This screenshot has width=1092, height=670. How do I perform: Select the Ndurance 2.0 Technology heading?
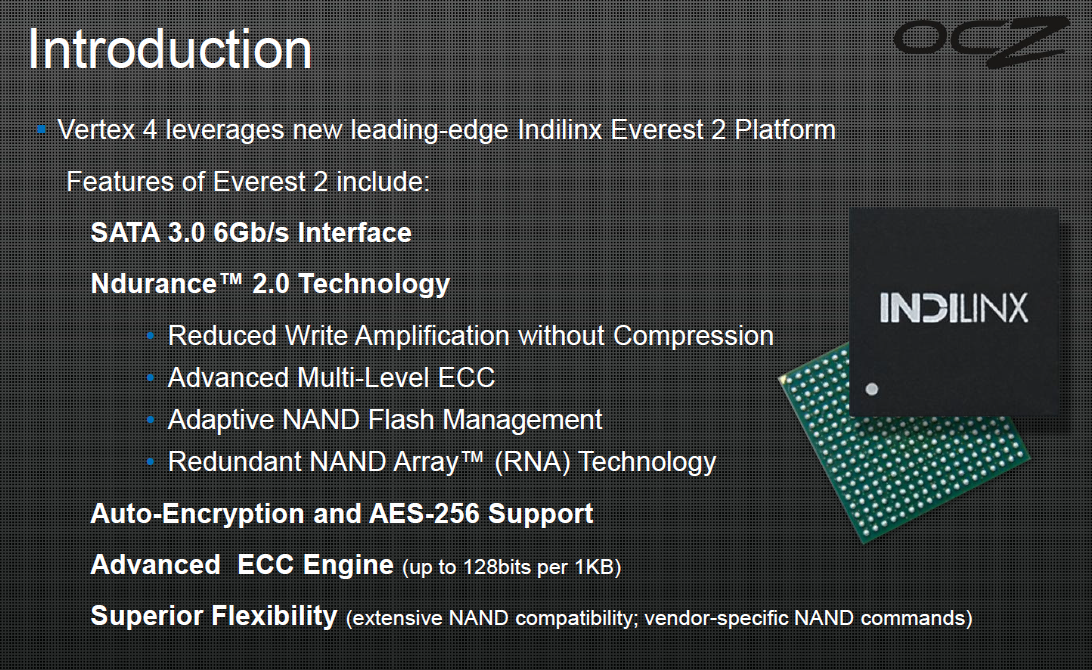coord(270,284)
